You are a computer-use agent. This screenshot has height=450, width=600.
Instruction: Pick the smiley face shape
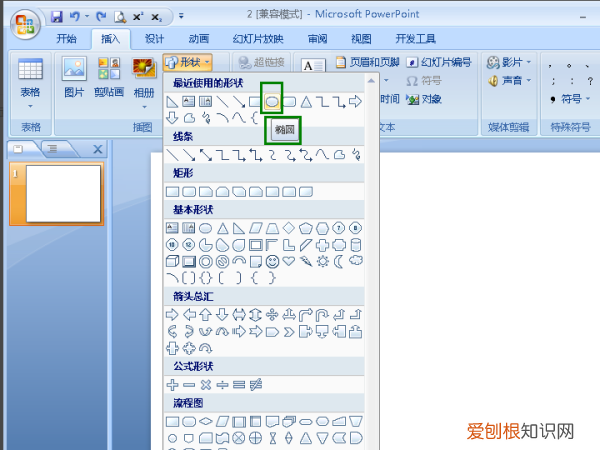(272, 261)
